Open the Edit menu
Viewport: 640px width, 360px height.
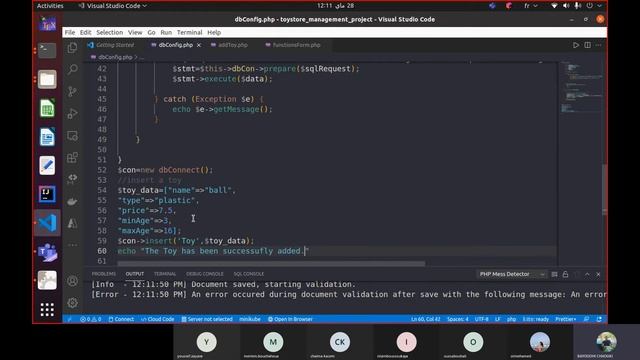tap(85, 32)
